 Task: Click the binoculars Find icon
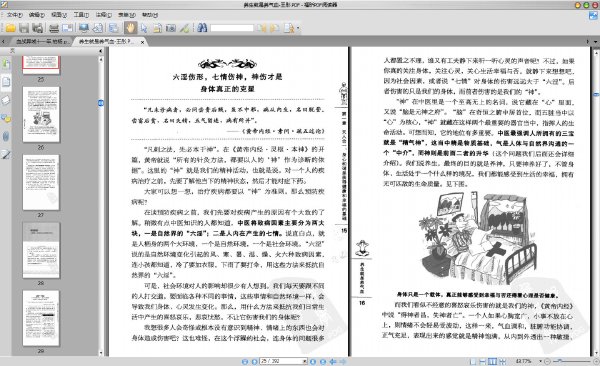tap(202, 28)
